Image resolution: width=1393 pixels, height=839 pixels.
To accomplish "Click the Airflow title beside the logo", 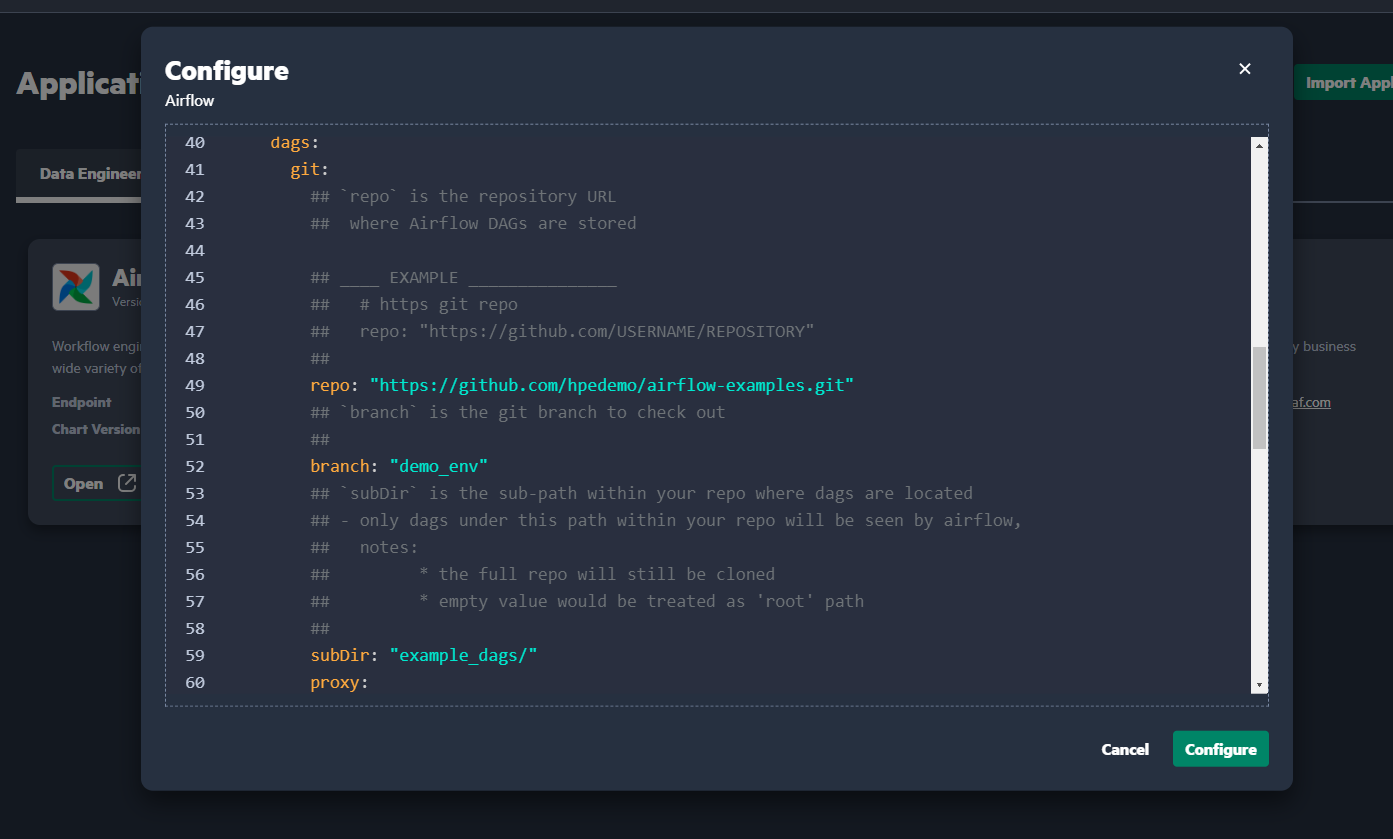I will (136, 276).
